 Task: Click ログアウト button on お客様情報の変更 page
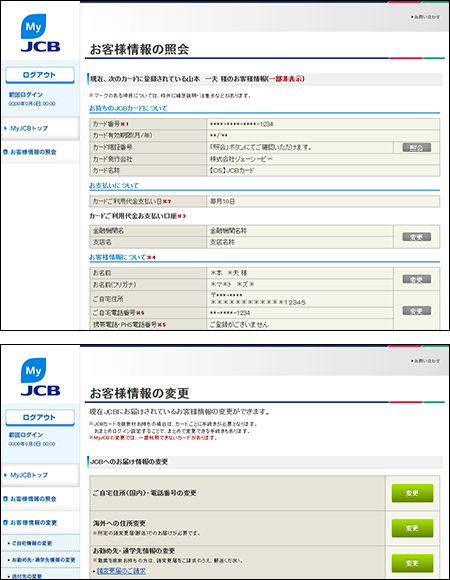pos(40,417)
